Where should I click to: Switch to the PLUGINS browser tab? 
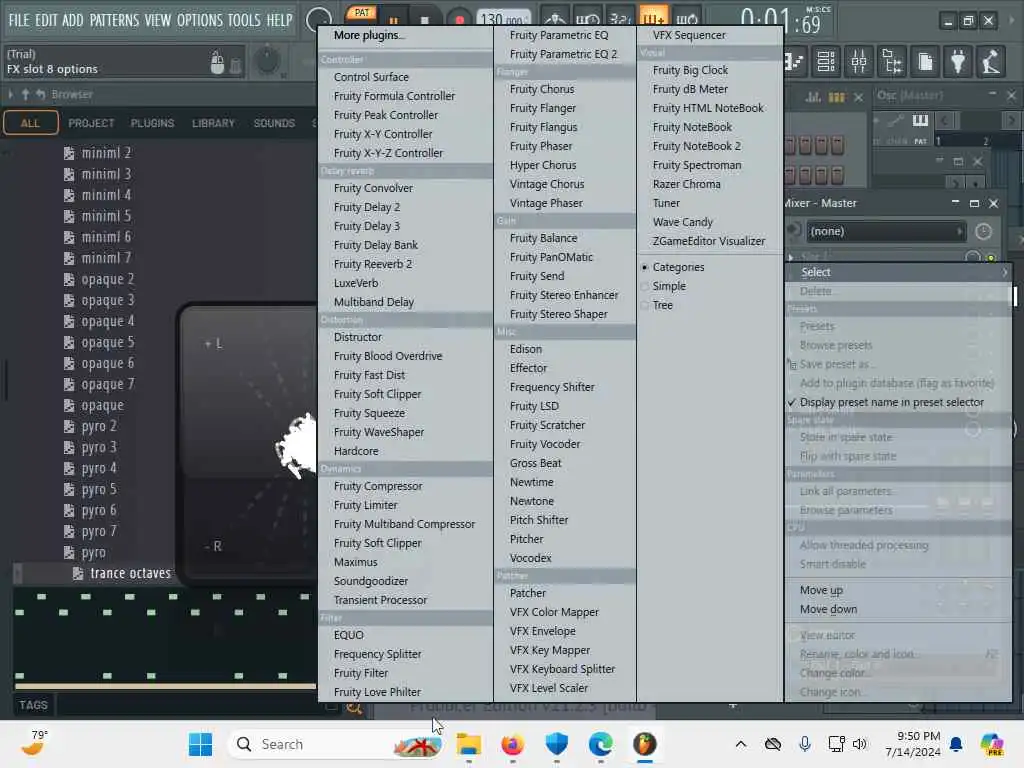pyautogui.click(x=152, y=123)
